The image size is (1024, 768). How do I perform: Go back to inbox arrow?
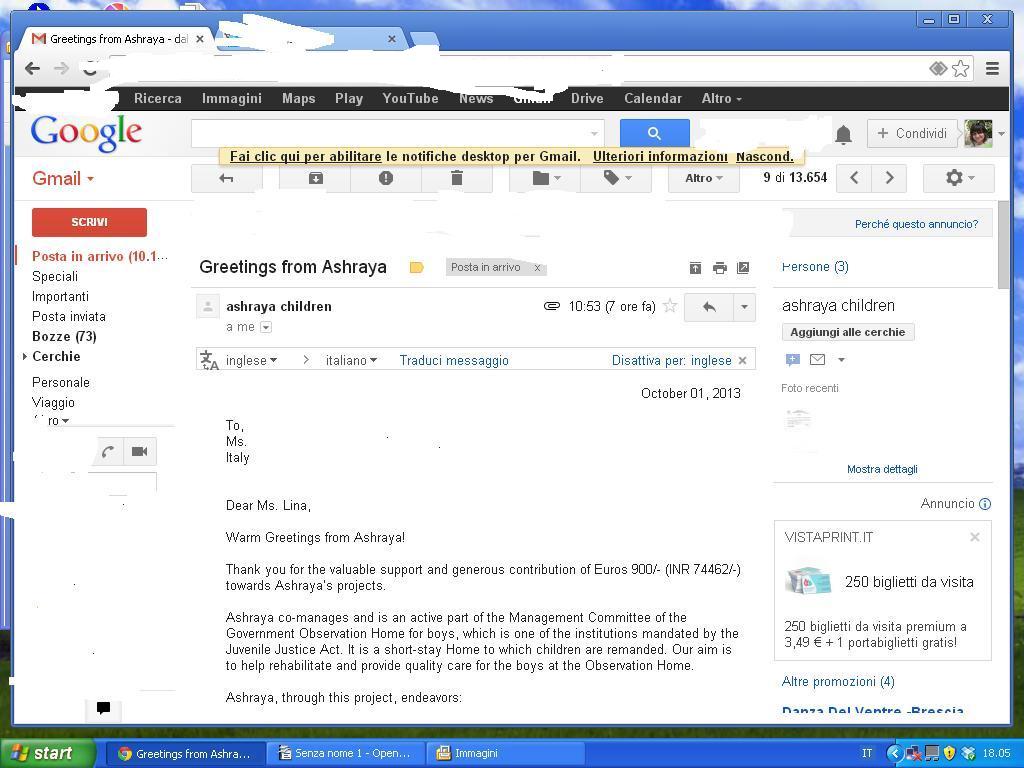226,178
